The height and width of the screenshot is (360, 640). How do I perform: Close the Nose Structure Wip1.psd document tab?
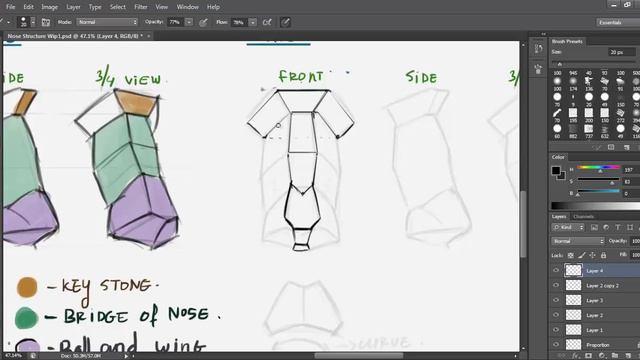pyautogui.click(x=149, y=36)
